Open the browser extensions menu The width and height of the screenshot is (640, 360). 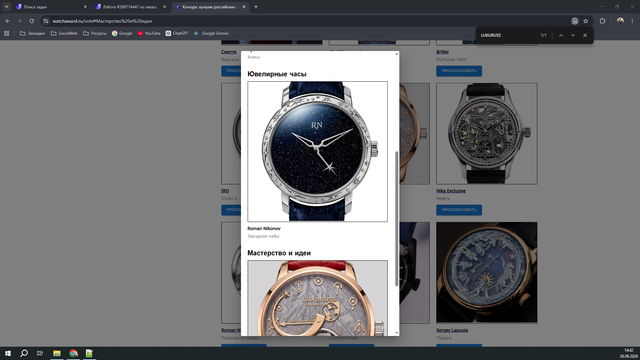click(602, 21)
